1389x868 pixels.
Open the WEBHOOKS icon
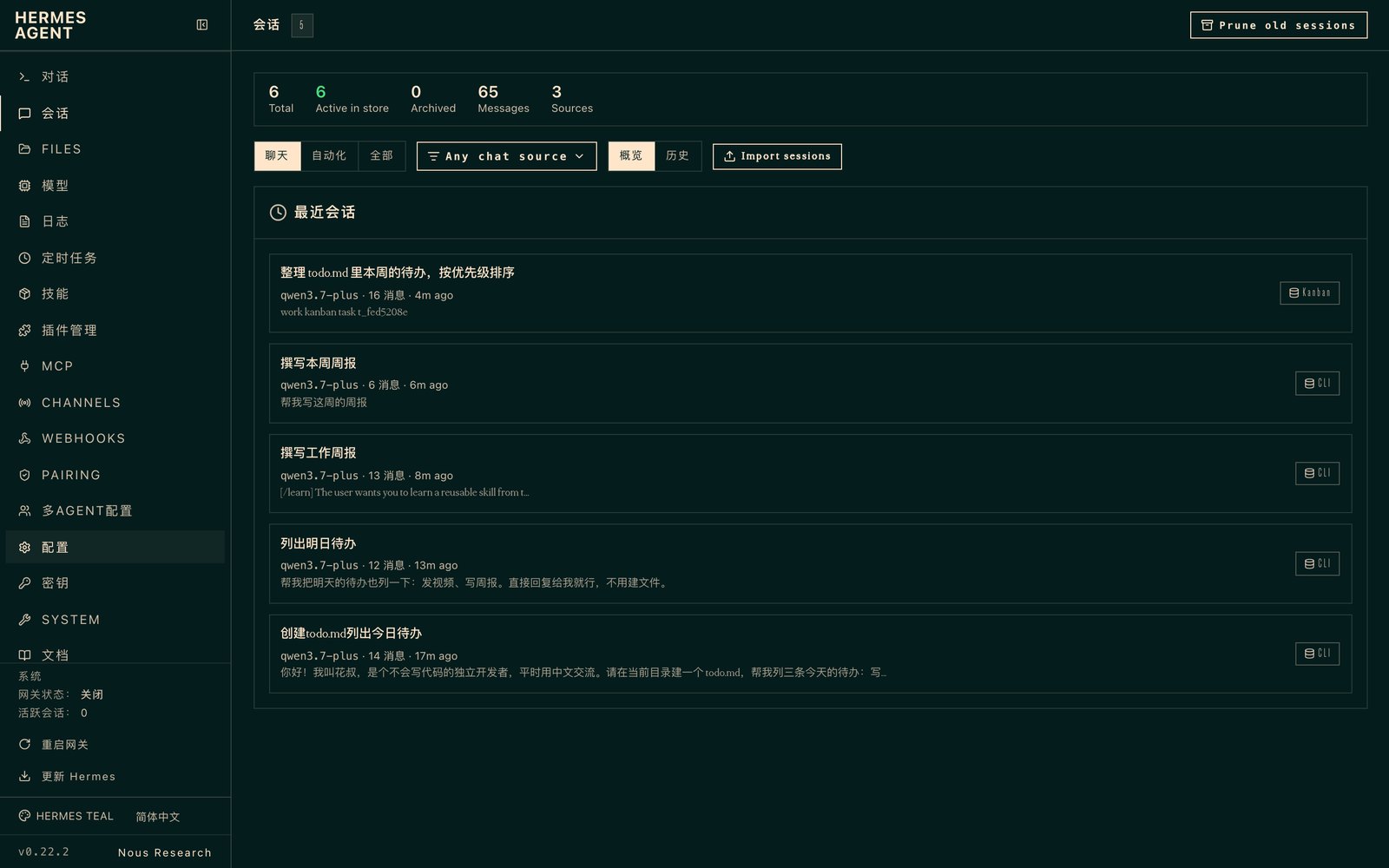(x=24, y=438)
